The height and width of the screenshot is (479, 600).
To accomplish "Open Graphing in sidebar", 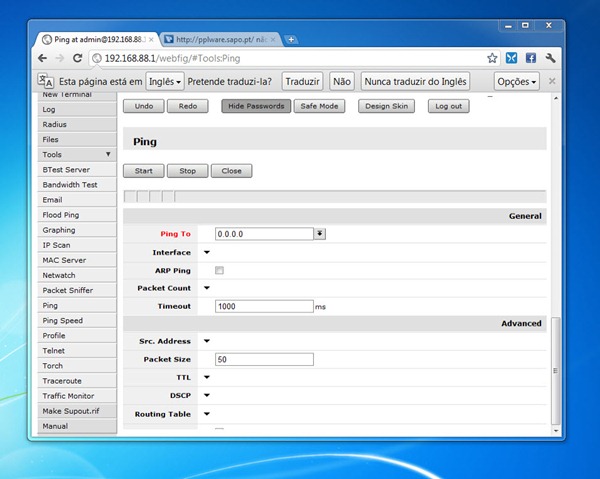I will 77,230.
